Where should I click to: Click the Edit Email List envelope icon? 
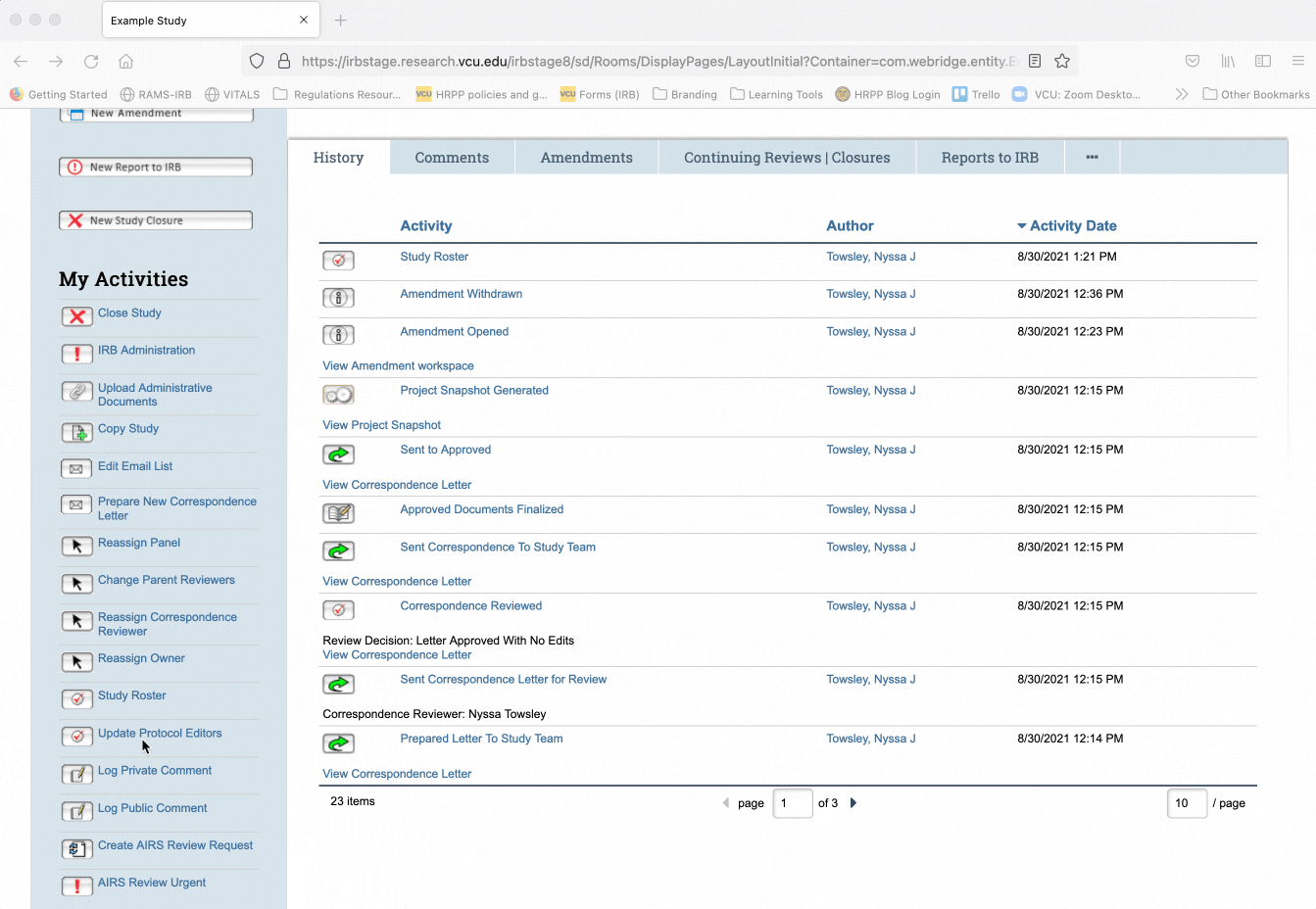pyautogui.click(x=77, y=469)
